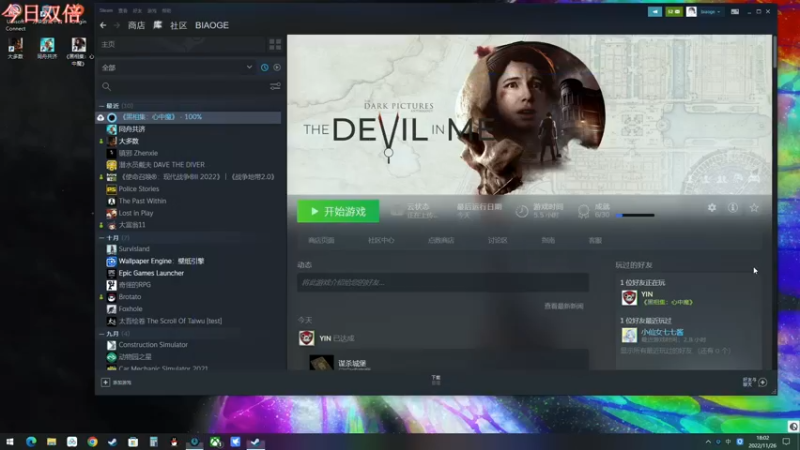Toggle sort by recent activity clock icon
The height and width of the screenshot is (450, 800).
coord(264,67)
